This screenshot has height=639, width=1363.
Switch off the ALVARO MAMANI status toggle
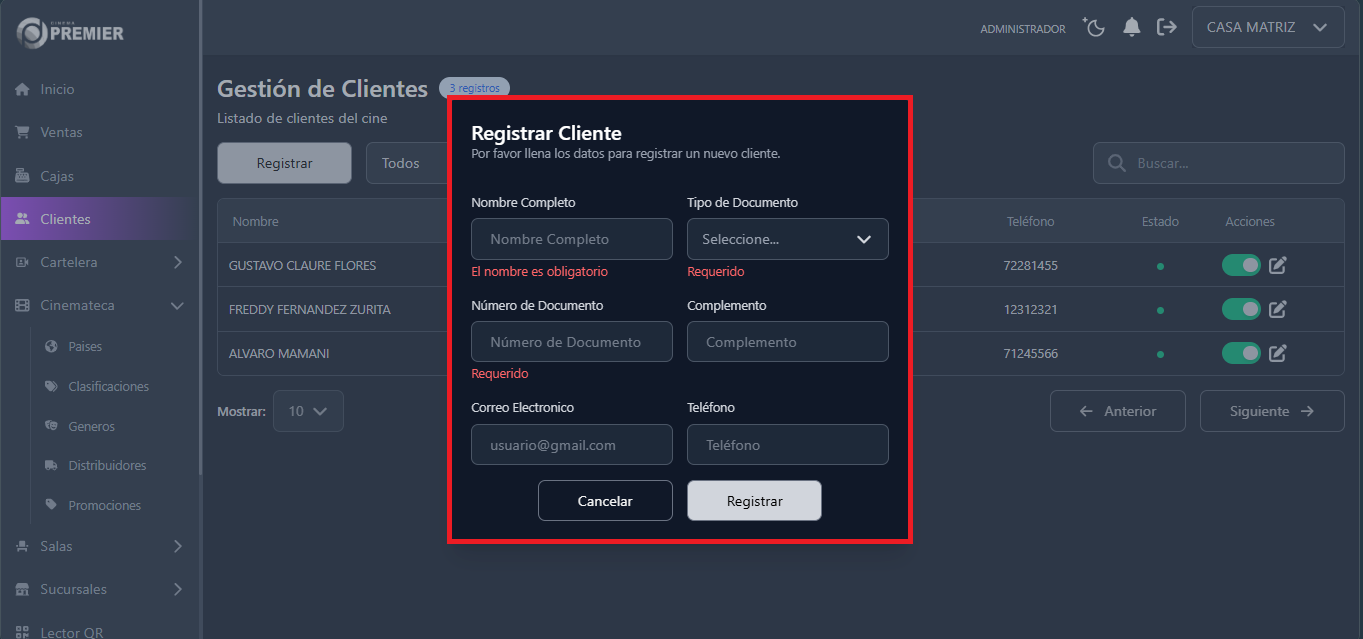coord(1241,353)
